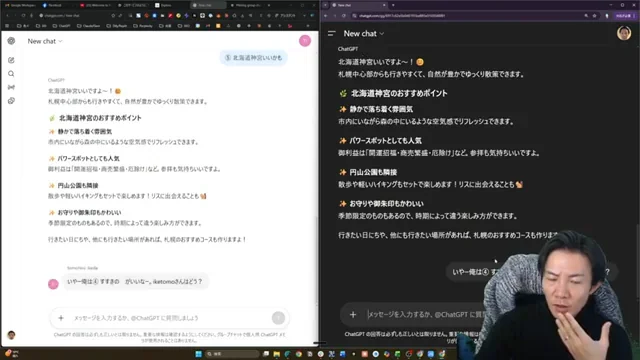Click the zoom magnifier icon in right address bar
This screenshot has width=640, height=360.
[586, 16]
